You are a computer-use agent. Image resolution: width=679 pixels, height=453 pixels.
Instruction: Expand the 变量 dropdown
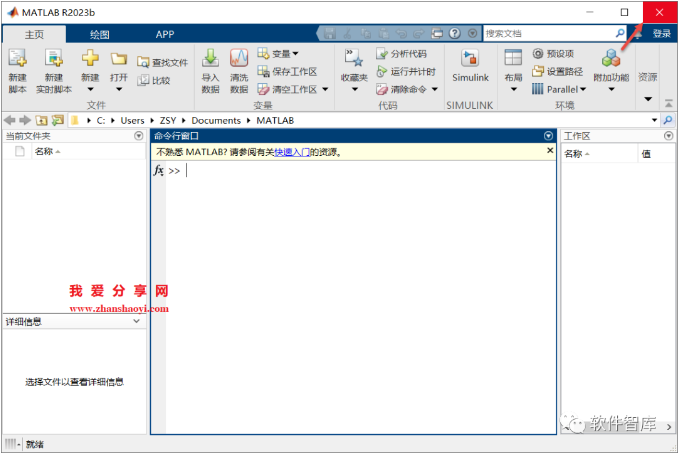click(x=295, y=54)
